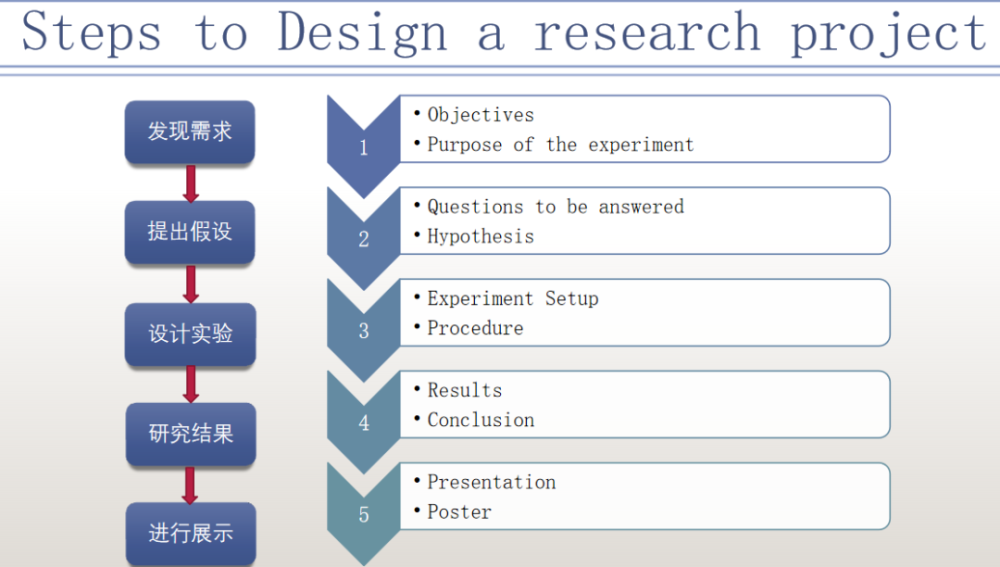Select the 提出假设 box
This screenshot has height=567, width=1000.
click(190, 232)
